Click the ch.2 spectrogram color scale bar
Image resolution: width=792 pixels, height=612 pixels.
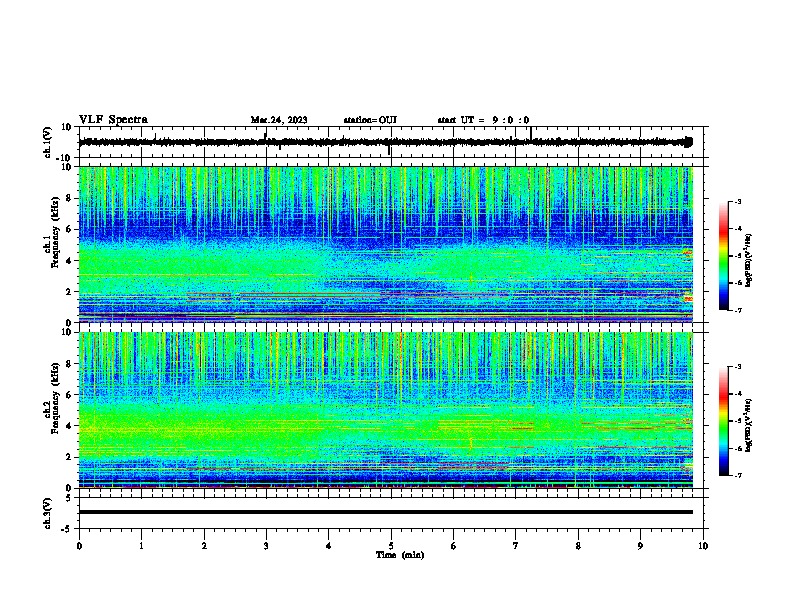coord(723,421)
